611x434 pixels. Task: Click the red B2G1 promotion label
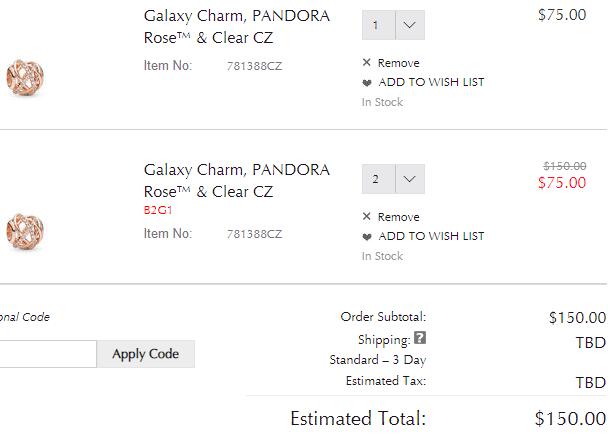tap(158, 211)
